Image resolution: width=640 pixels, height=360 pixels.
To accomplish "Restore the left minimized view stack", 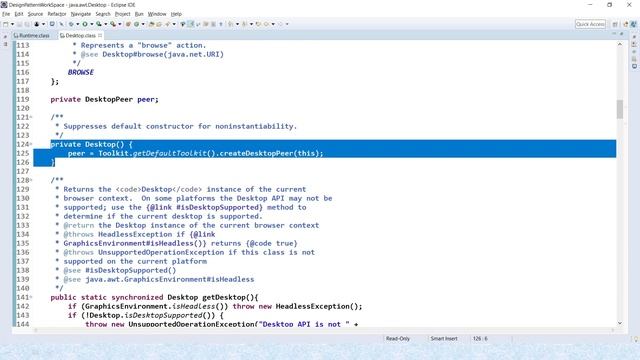I will pos(5,36).
